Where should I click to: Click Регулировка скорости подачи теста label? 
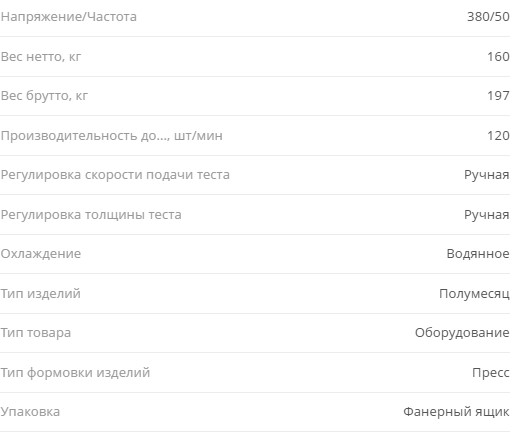tap(115, 175)
